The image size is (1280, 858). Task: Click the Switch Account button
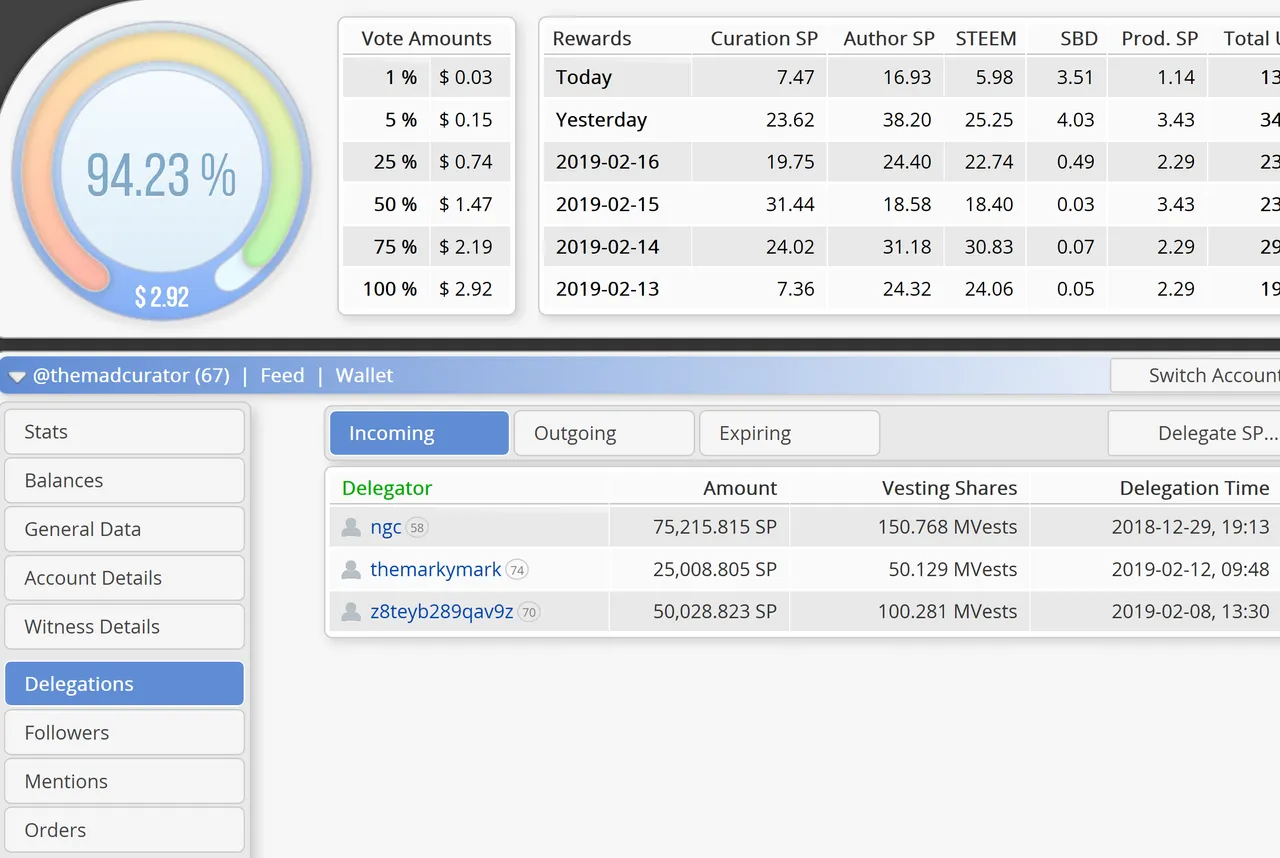coord(1195,375)
